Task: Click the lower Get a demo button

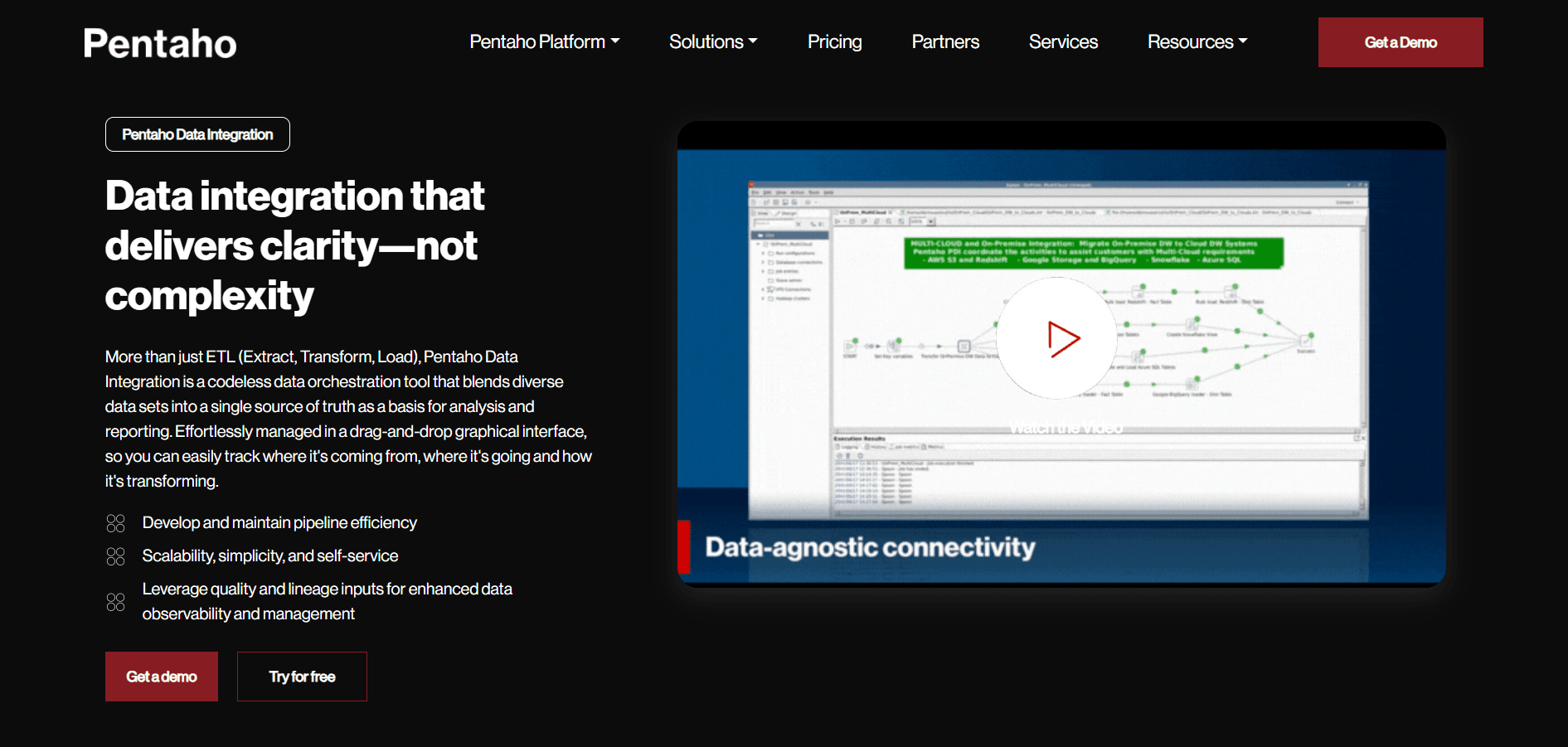Action: point(162,677)
